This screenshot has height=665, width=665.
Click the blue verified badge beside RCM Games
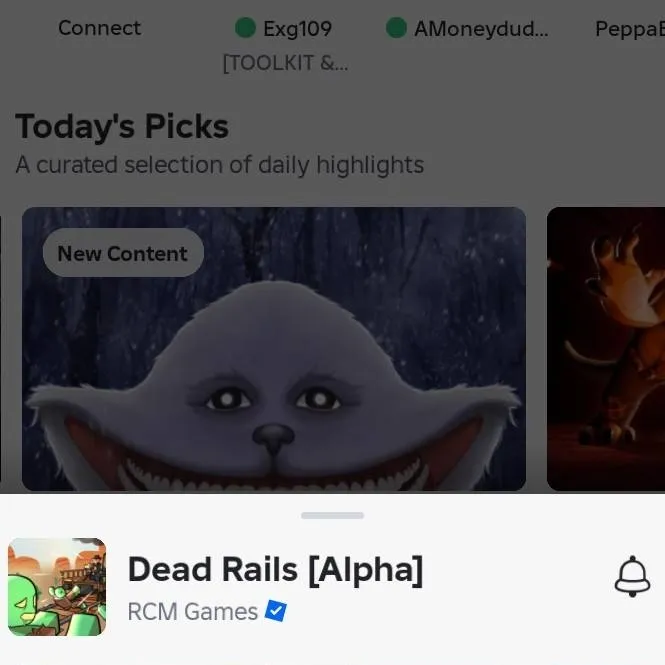276,611
